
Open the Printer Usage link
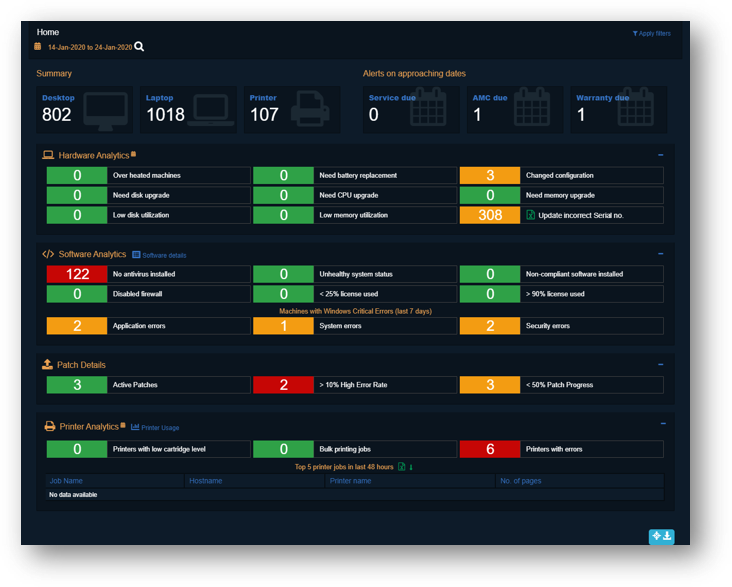click(x=156, y=427)
